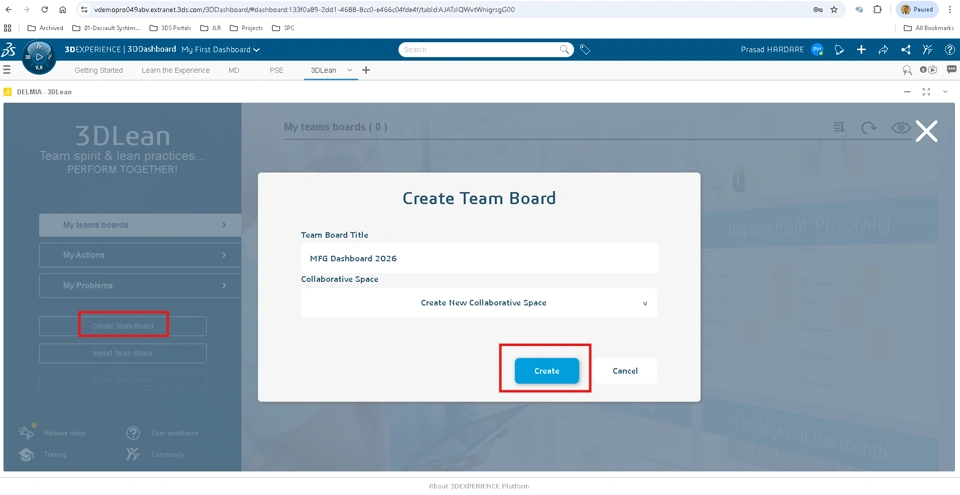The width and height of the screenshot is (960, 495).
Task: Open the 3DLean tab chevron menu
Action: click(350, 70)
